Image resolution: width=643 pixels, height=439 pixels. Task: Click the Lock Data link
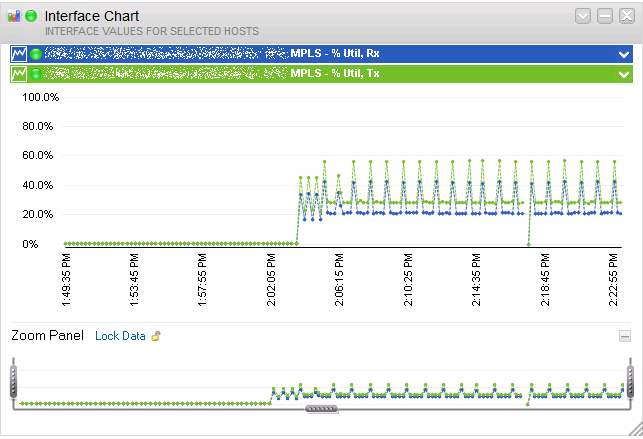120,336
